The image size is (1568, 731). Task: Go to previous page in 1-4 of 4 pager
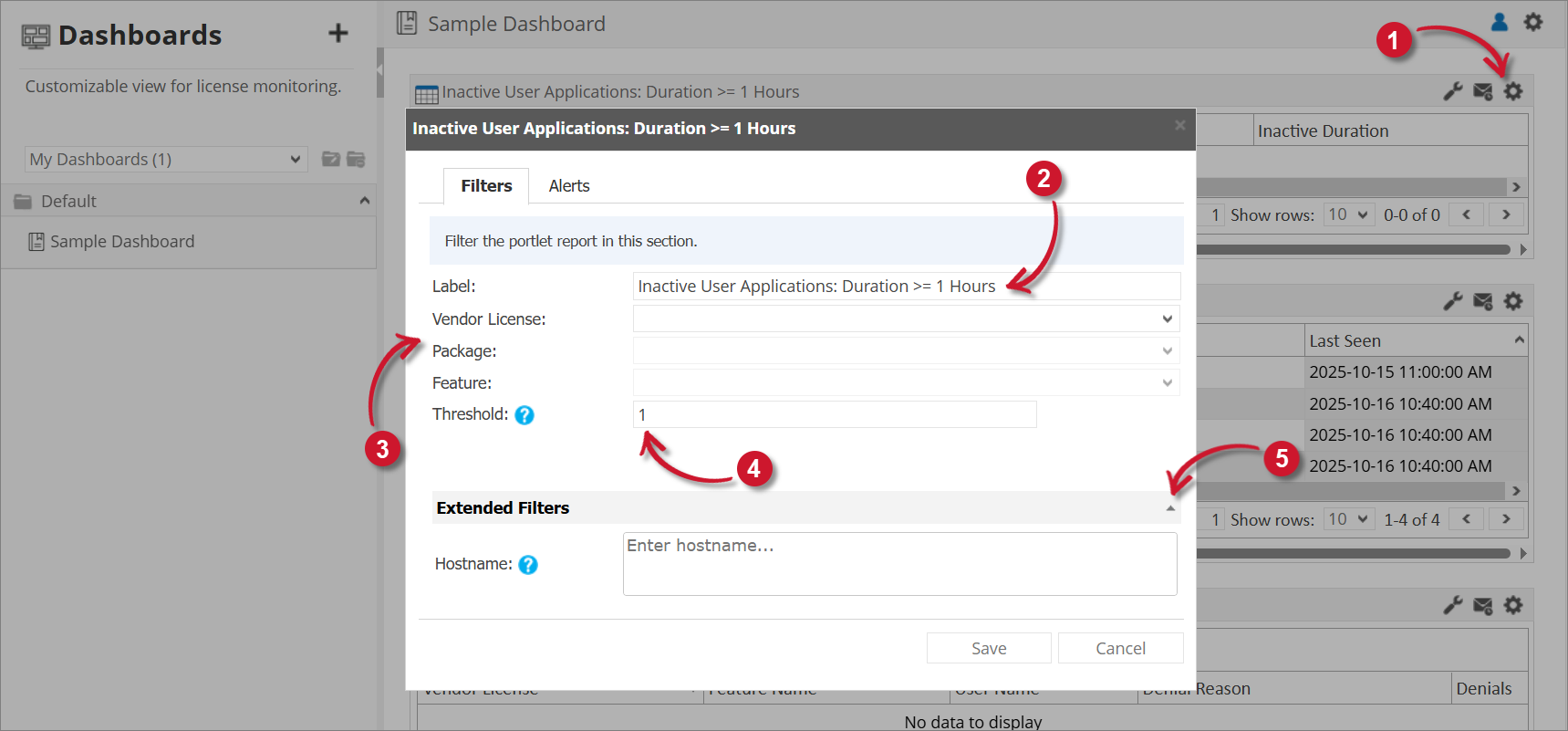[1467, 519]
